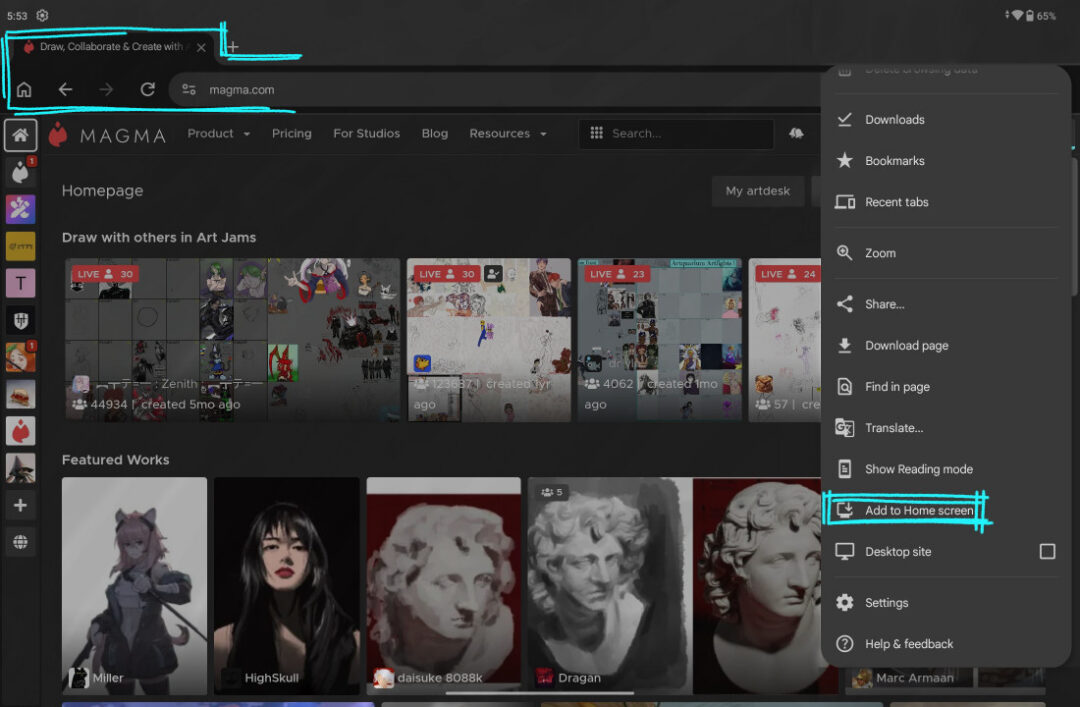Click the Magma logo in header
Screen dimensions: 1080x707
tap(107, 135)
